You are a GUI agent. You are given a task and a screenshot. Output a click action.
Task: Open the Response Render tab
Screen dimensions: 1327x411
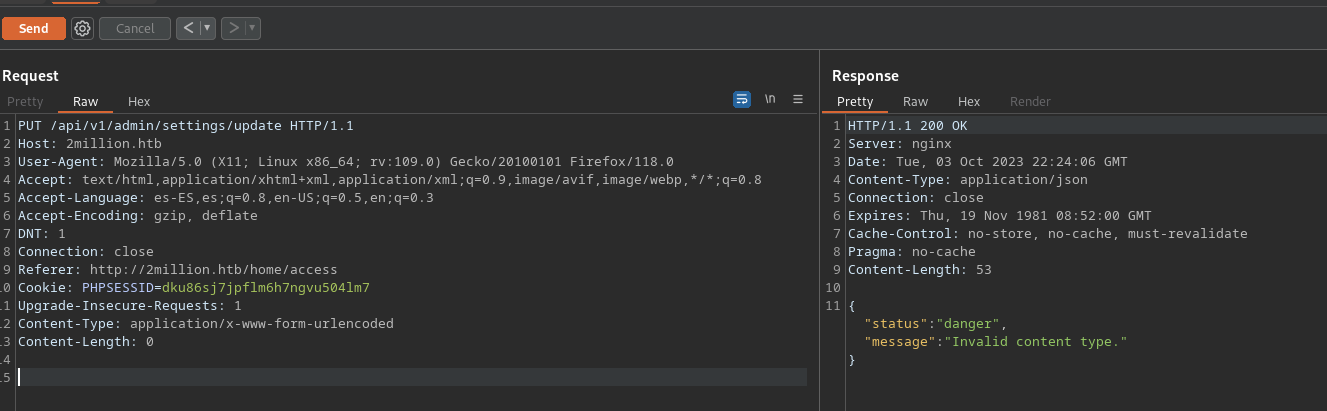pos(1030,102)
